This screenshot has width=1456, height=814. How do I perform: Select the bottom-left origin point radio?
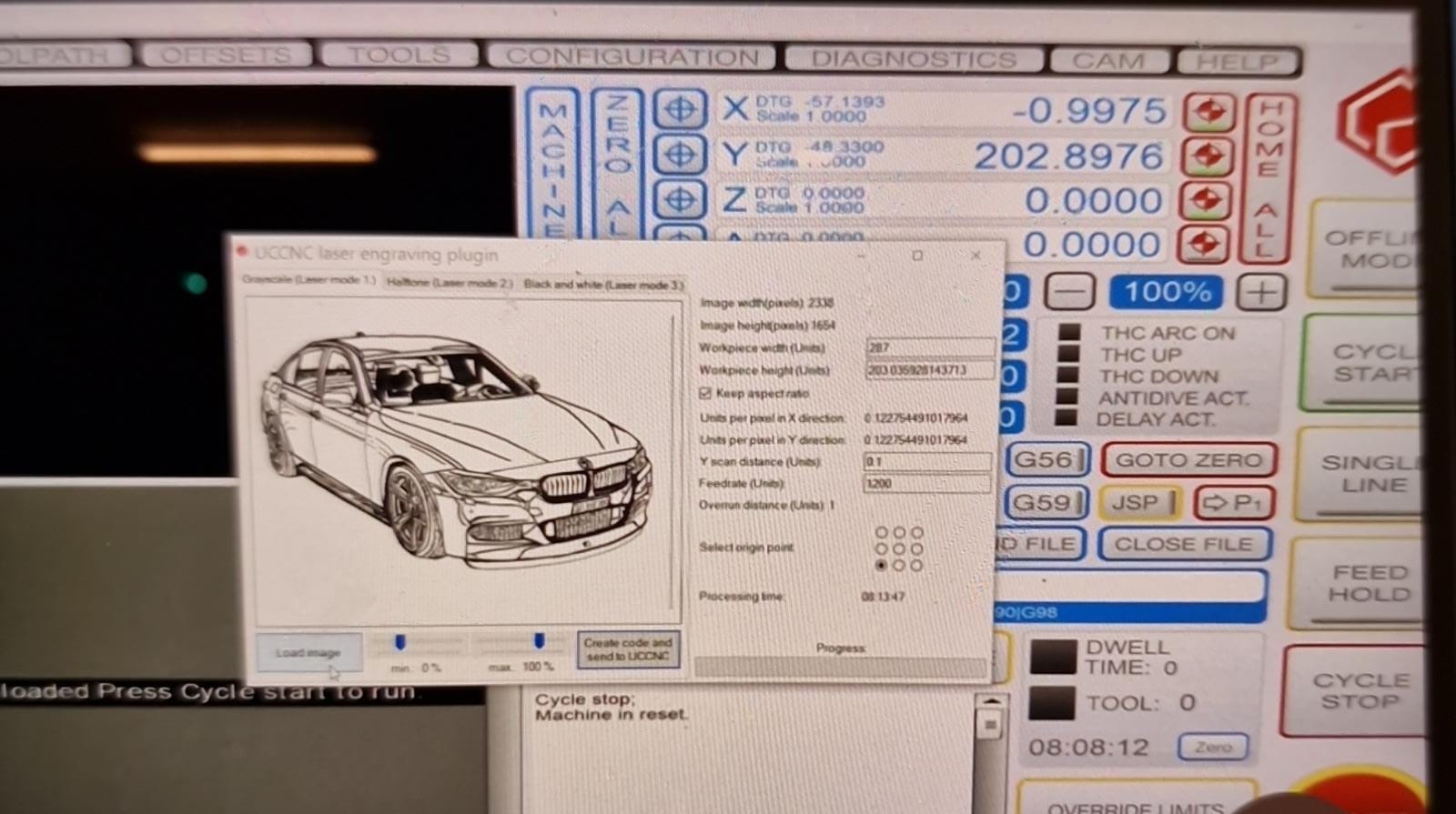[881, 565]
